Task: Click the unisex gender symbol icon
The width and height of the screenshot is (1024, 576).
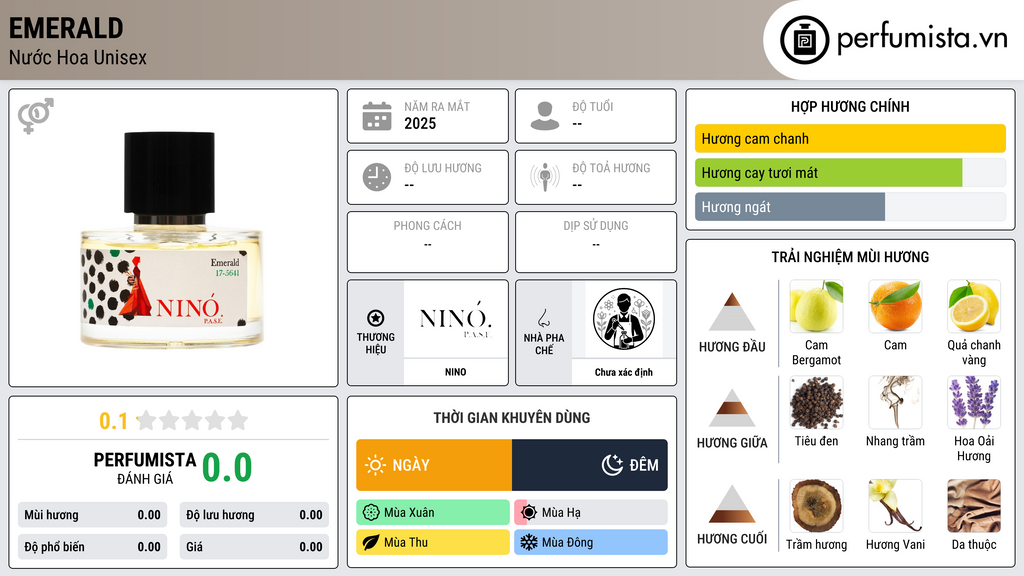Action: [36, 116]
